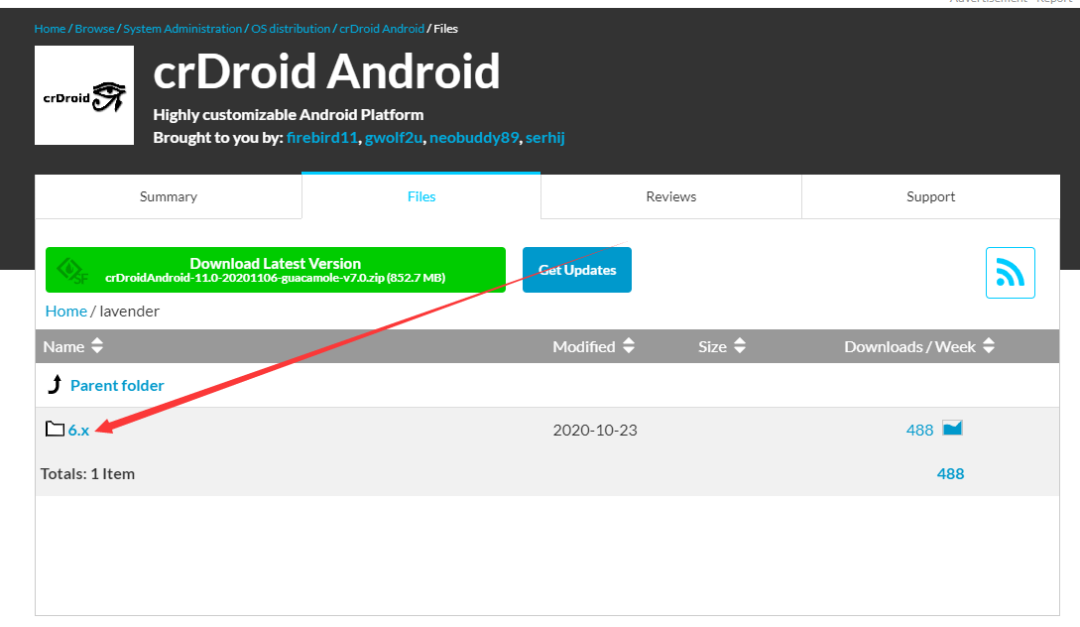The image size is (1080, 627).
Task: Click the Parent folder up-arrow icon
Action: click(x=55, y=384)
